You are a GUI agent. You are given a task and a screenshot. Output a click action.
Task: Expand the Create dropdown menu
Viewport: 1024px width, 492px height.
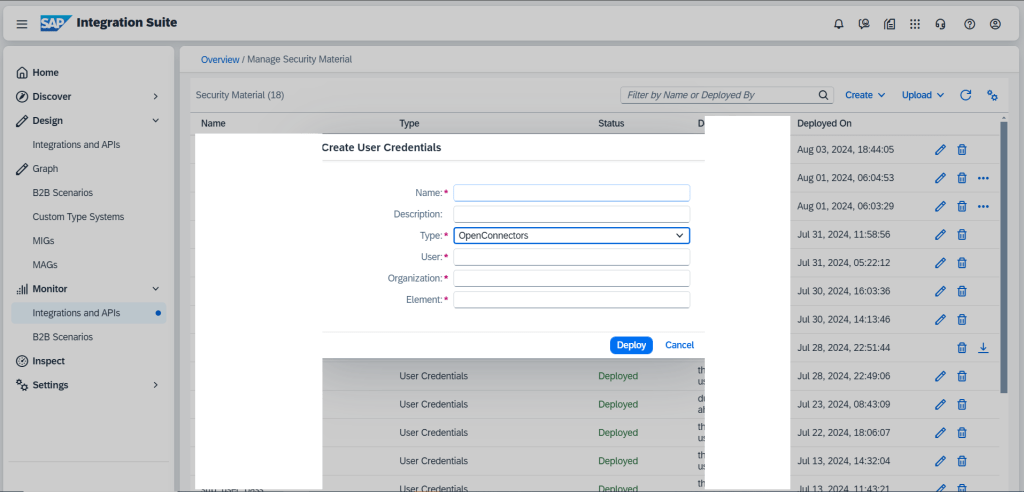(x=865, y=95)
